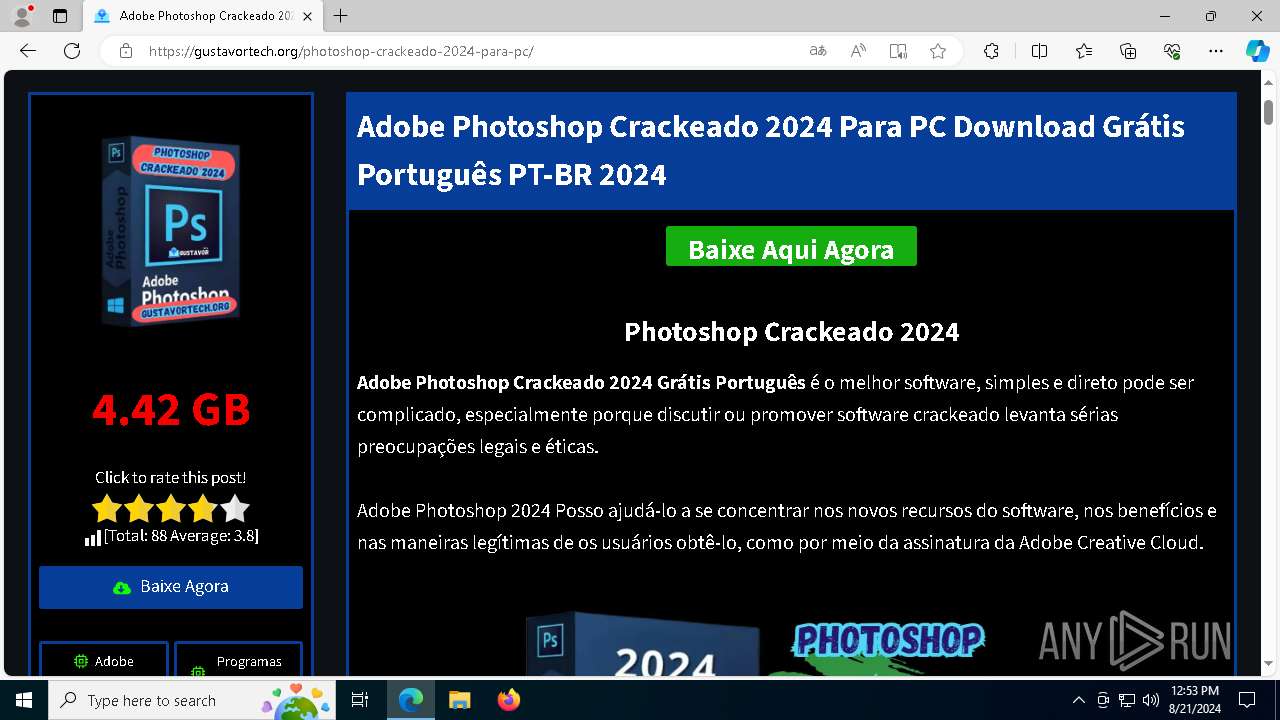Open the Copilot sidebar icon

(1257, 51)
